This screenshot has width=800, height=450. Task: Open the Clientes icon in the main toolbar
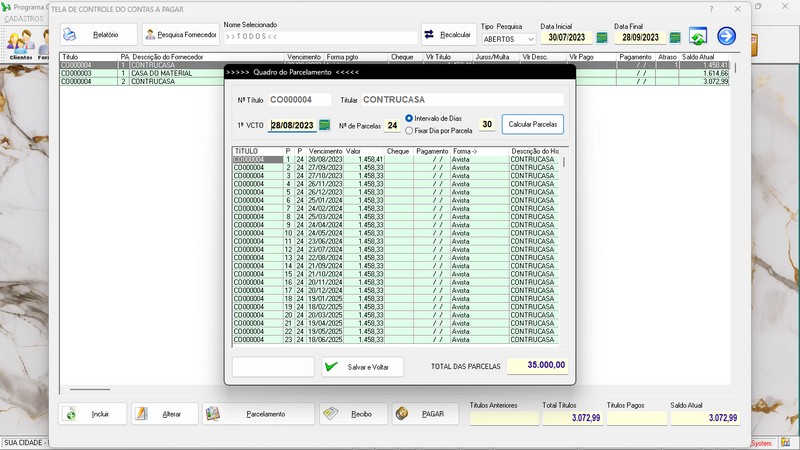point(19,42)
